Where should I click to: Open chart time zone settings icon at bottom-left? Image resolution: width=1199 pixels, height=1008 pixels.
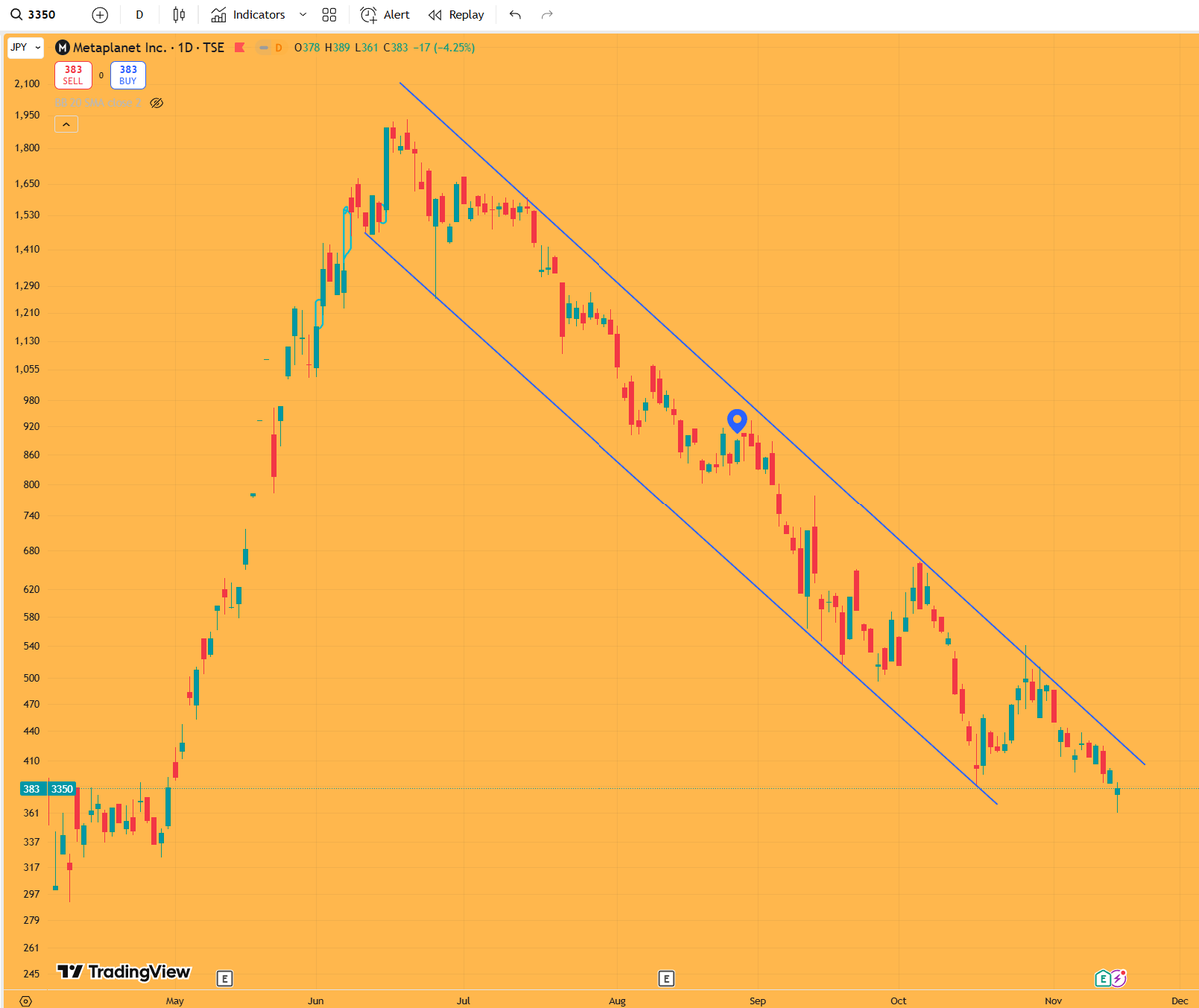25,1001
